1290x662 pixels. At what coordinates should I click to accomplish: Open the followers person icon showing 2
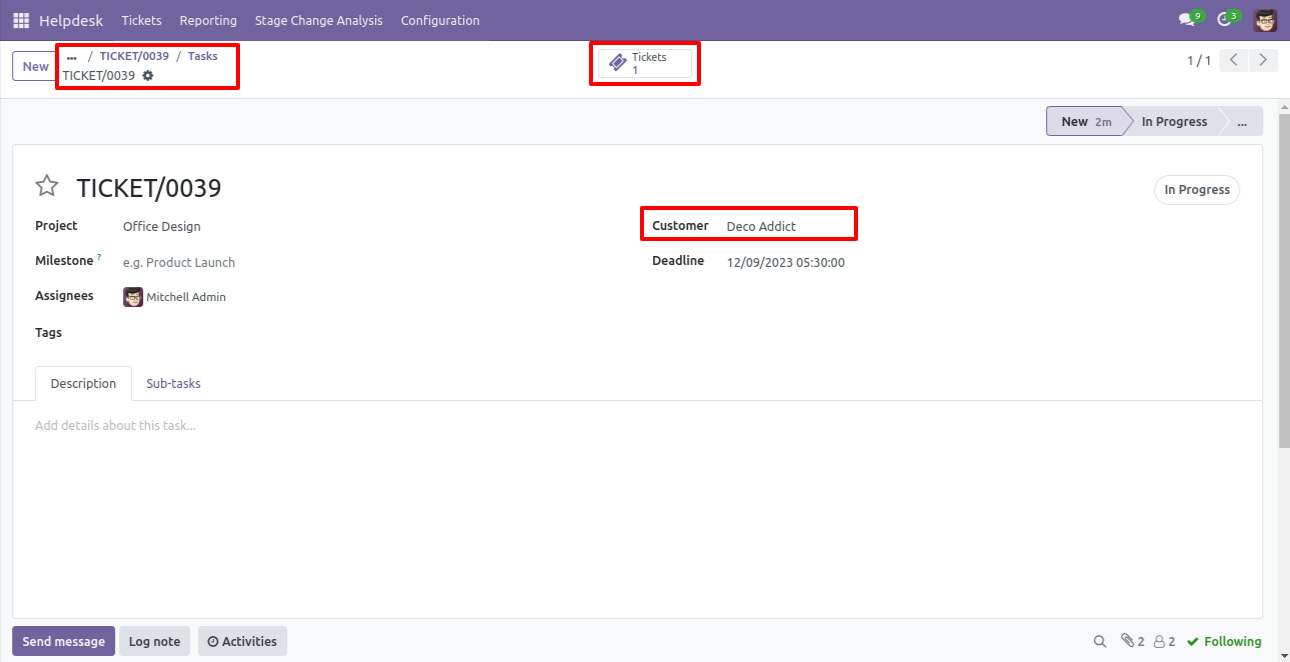coord(1164,642)
